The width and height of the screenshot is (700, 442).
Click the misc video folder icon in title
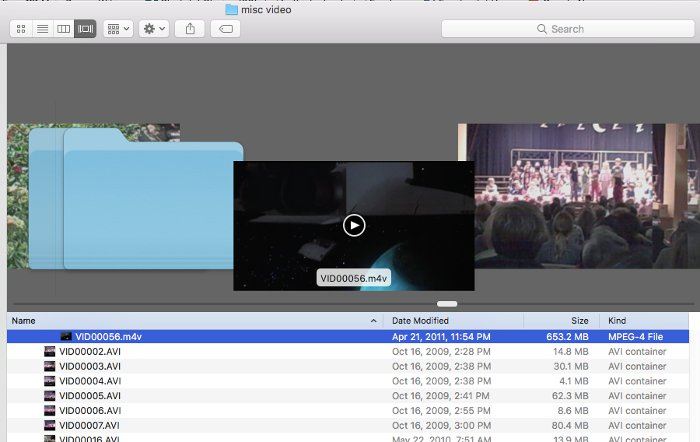click(231, 9)
